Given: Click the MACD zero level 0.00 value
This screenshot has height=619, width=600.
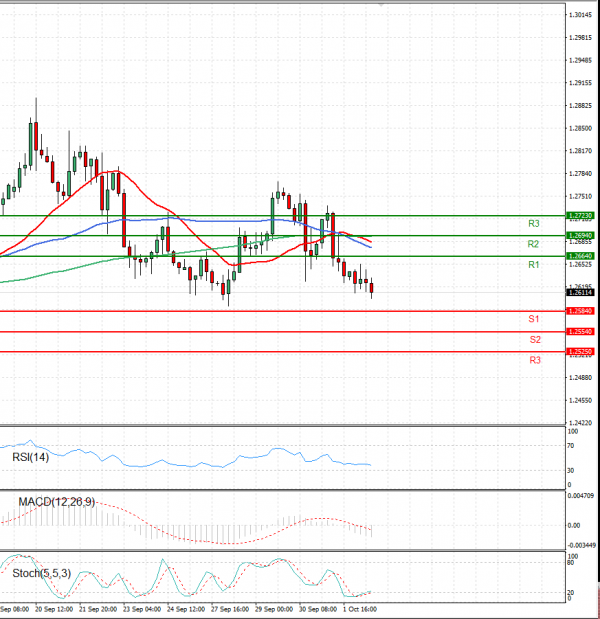Looking at the screenshot, I should 574,525.
